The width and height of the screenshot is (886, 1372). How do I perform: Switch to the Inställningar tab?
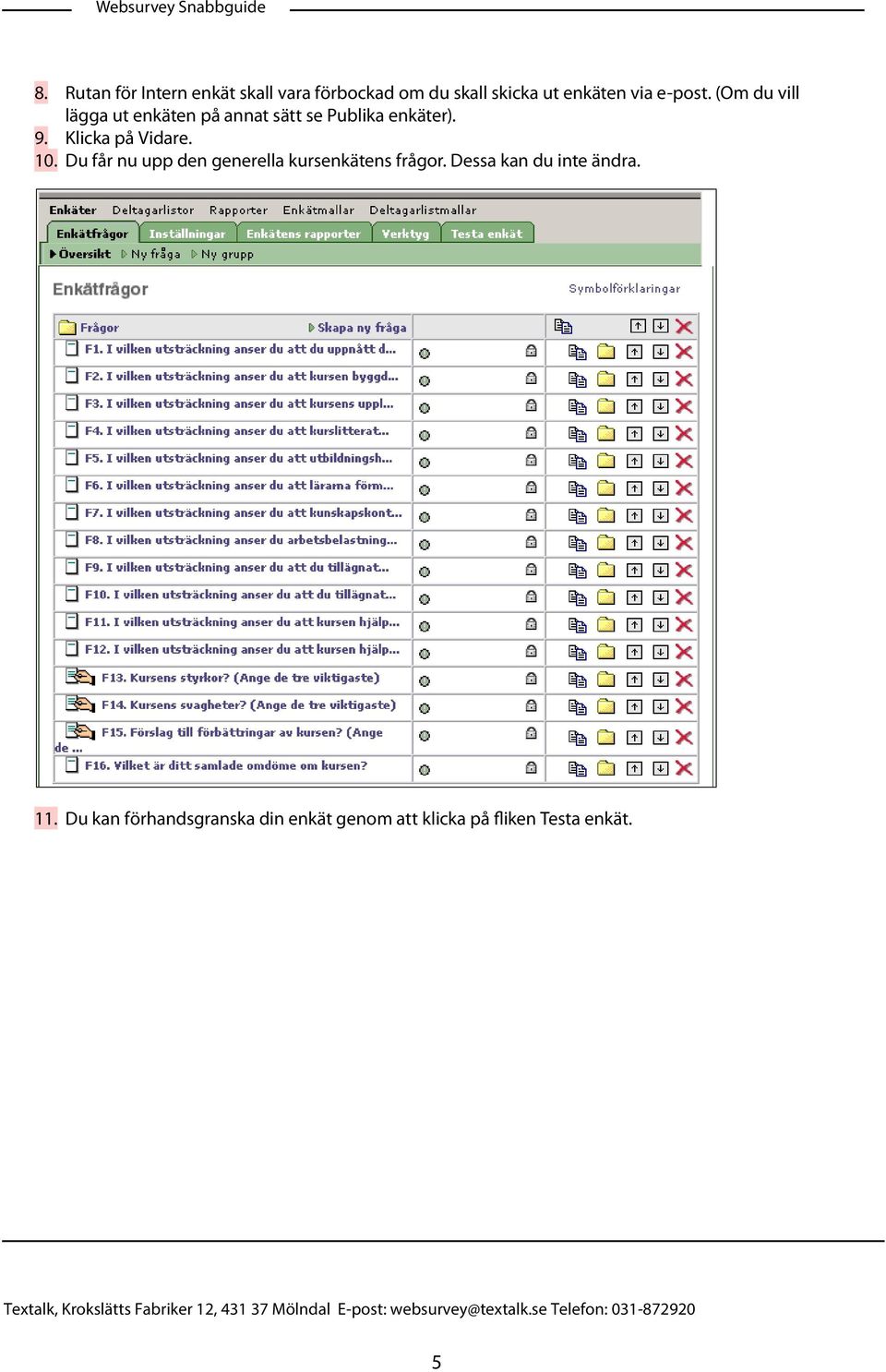click(x=187, y=234)
